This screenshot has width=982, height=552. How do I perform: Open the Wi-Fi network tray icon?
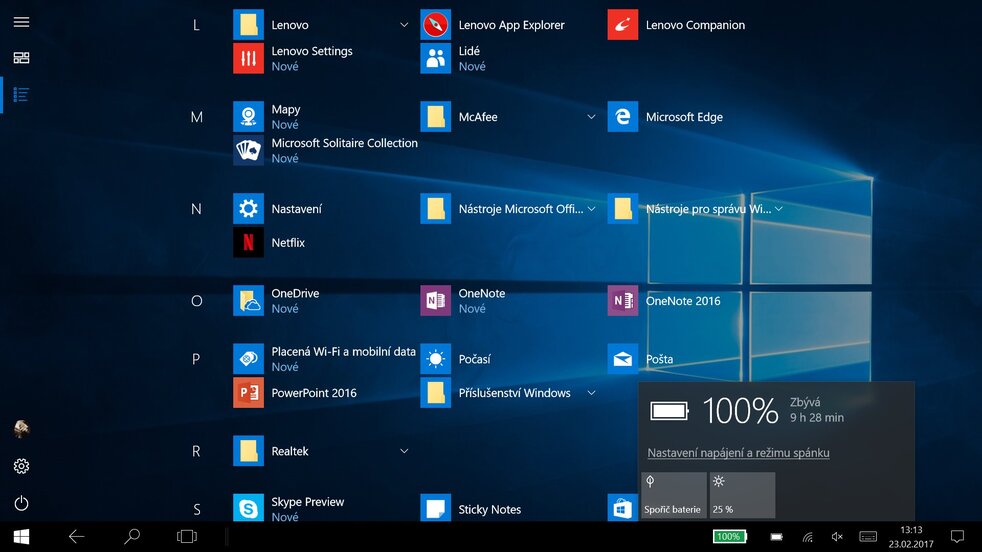click(x=808, y=536)
